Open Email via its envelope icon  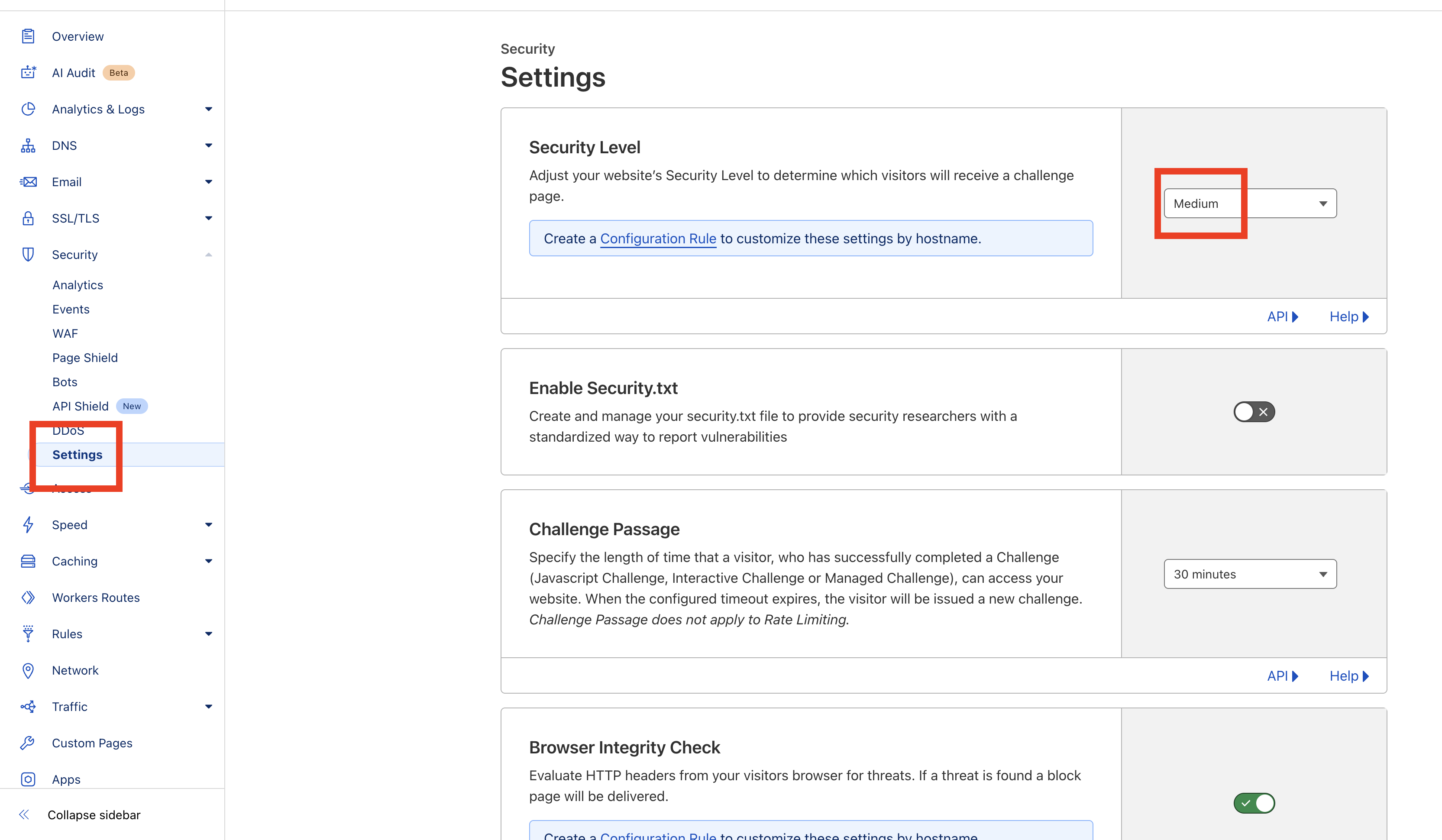[28, 181]
